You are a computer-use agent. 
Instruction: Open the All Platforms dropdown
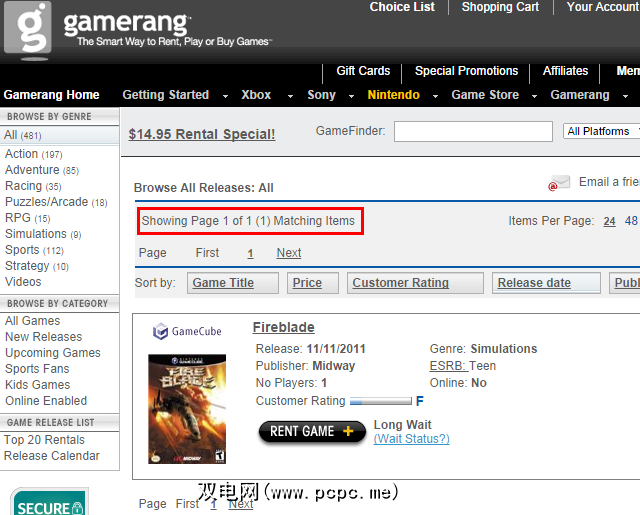[x=601, y=131]
